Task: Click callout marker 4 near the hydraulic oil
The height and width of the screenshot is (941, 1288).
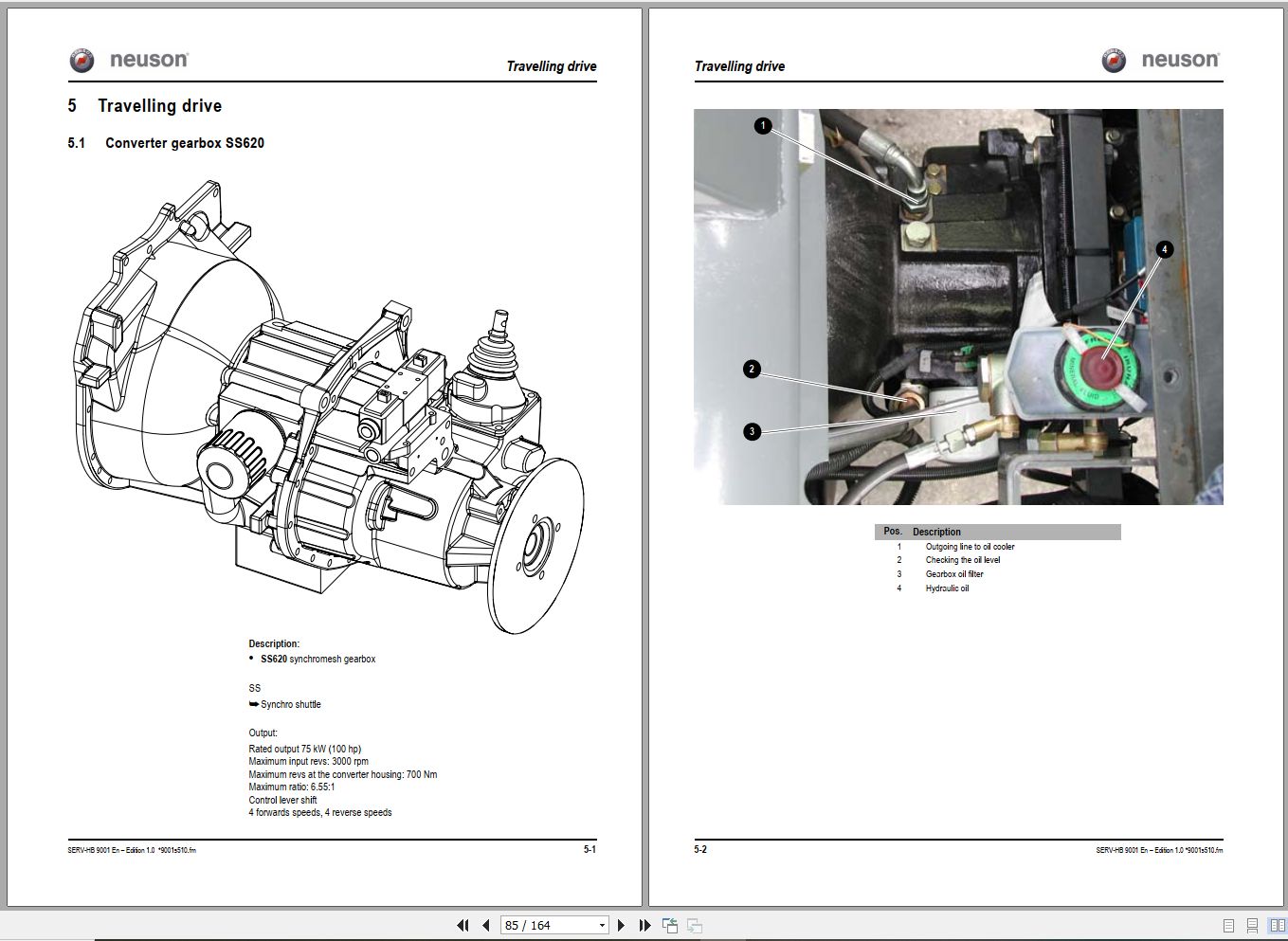Action: tap(1165, 248)
